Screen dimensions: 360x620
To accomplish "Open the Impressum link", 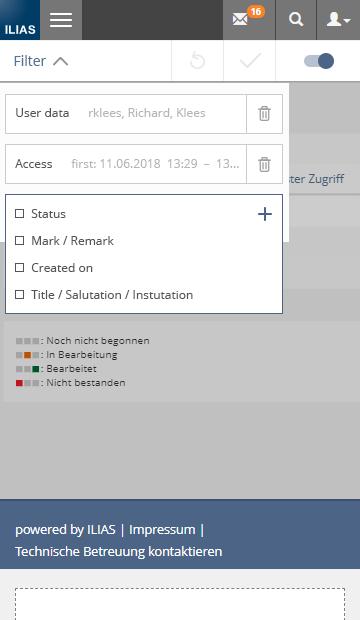I will click(x=162, y=529).
